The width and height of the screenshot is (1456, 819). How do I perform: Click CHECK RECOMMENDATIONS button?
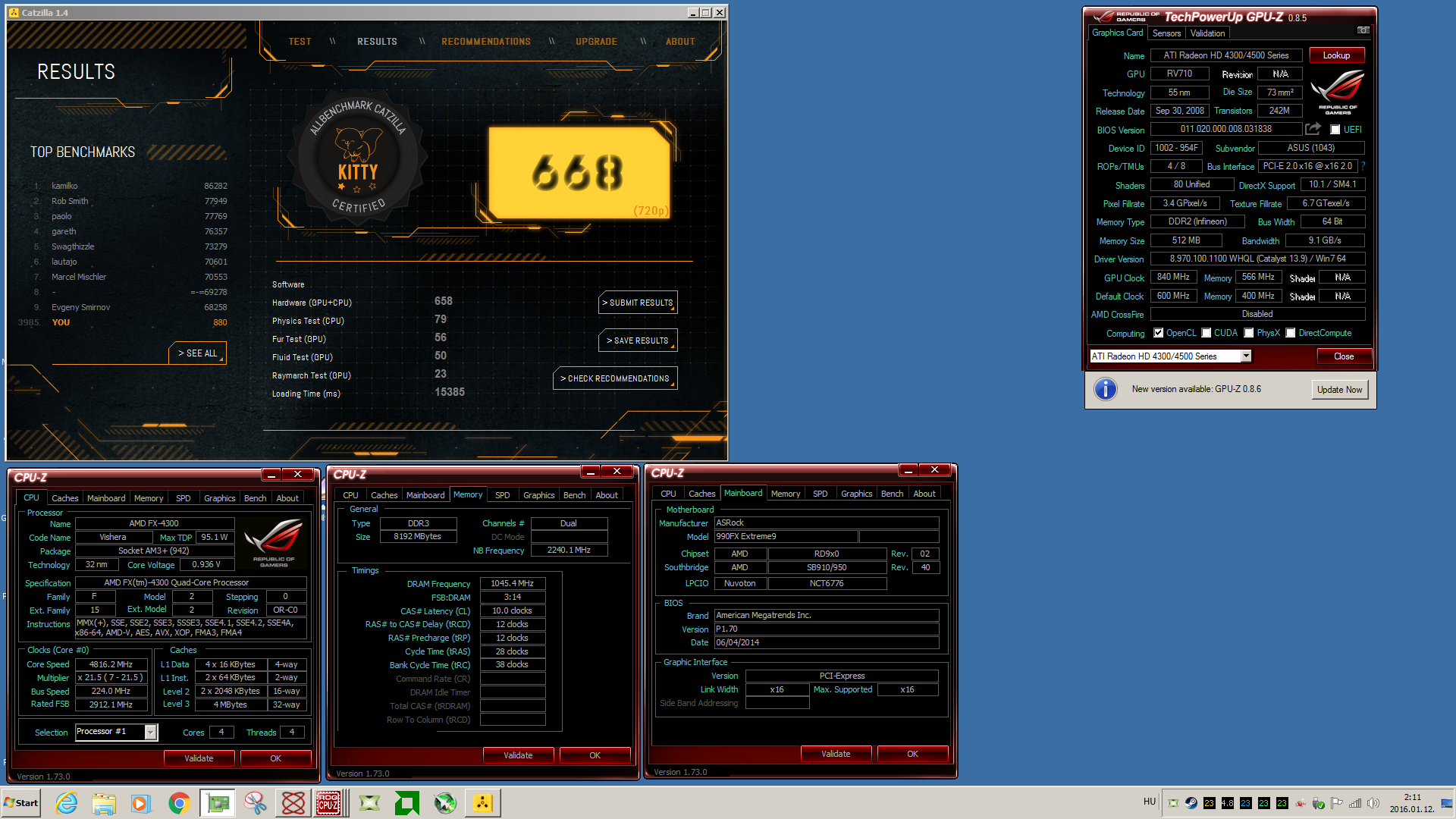[615, 378]
